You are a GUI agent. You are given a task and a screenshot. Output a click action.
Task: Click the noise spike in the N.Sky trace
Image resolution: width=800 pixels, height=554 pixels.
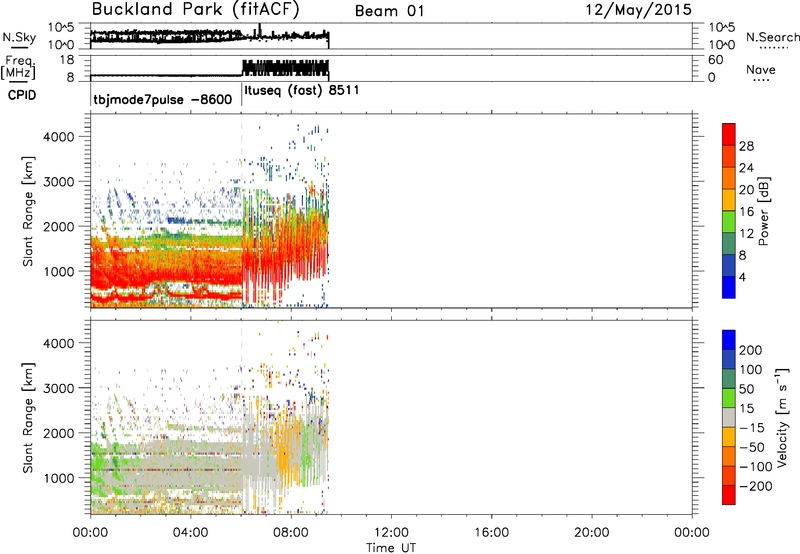(260, 30)
